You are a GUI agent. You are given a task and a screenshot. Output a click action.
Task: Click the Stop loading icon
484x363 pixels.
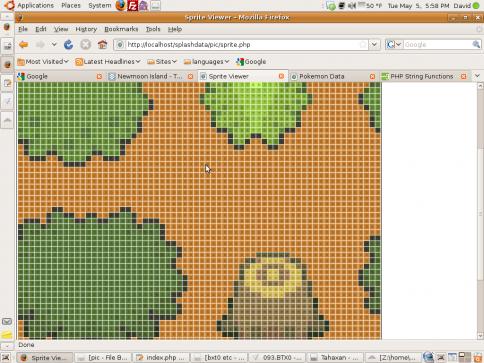pos(86,44)
